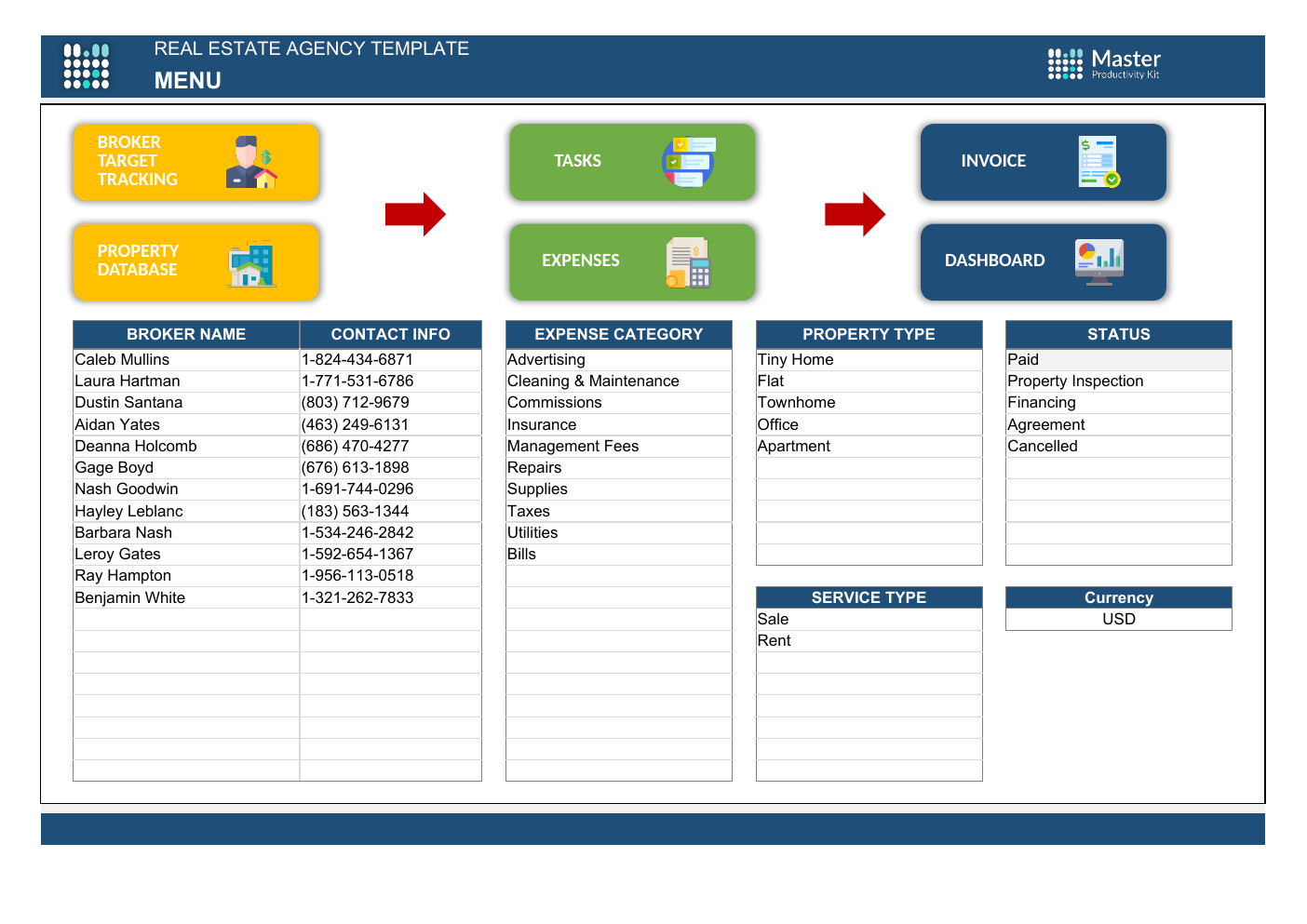The width and height of the screenshot is (1307, 924).
Task: Click the Master Productivity Kit logo
Action: click(x=1105, y=64)
